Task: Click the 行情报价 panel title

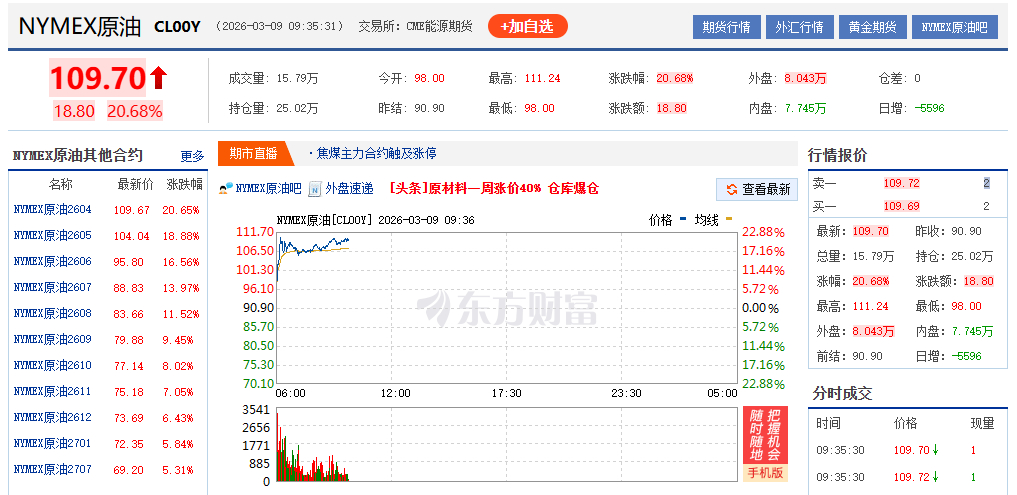Action: click(x=837, y=156)
